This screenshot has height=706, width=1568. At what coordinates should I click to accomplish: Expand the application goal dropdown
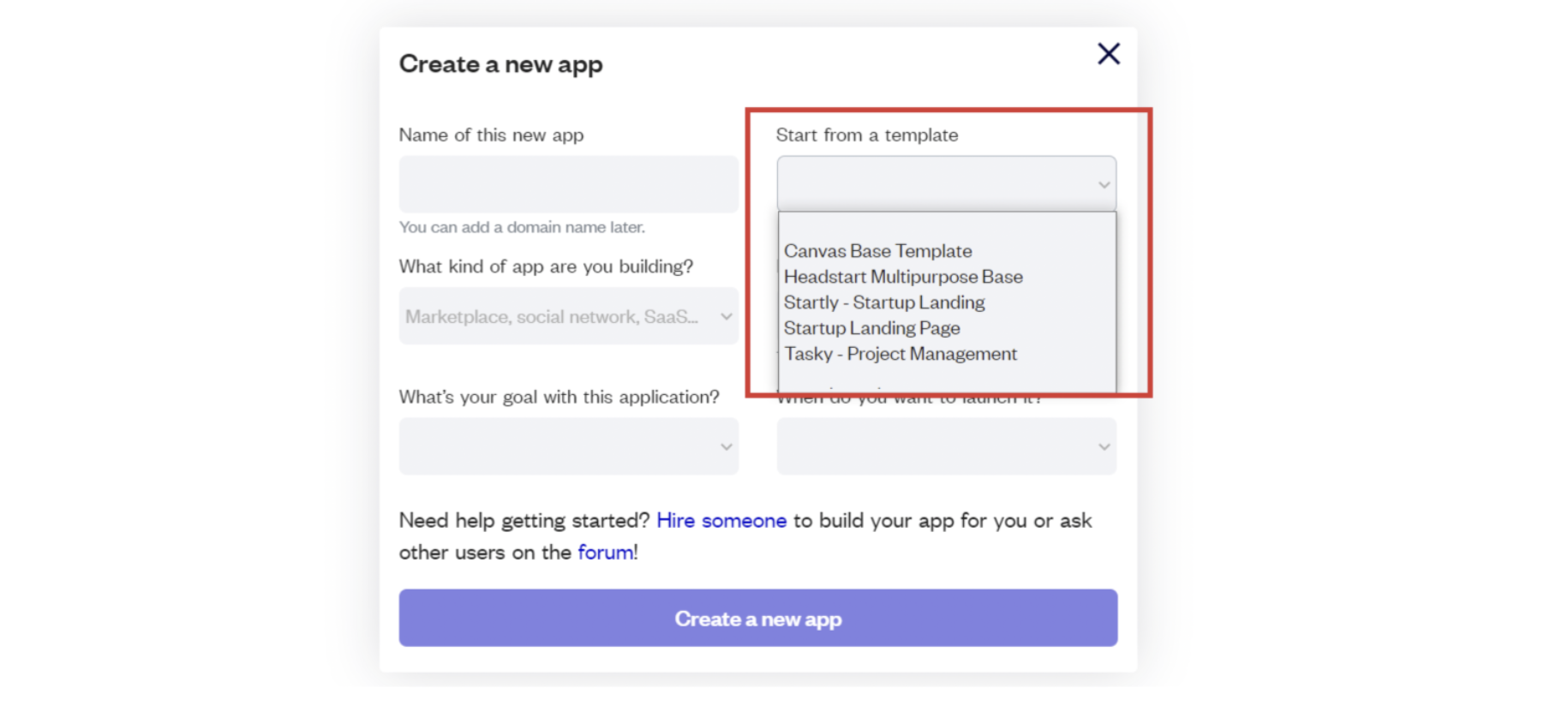557,446
